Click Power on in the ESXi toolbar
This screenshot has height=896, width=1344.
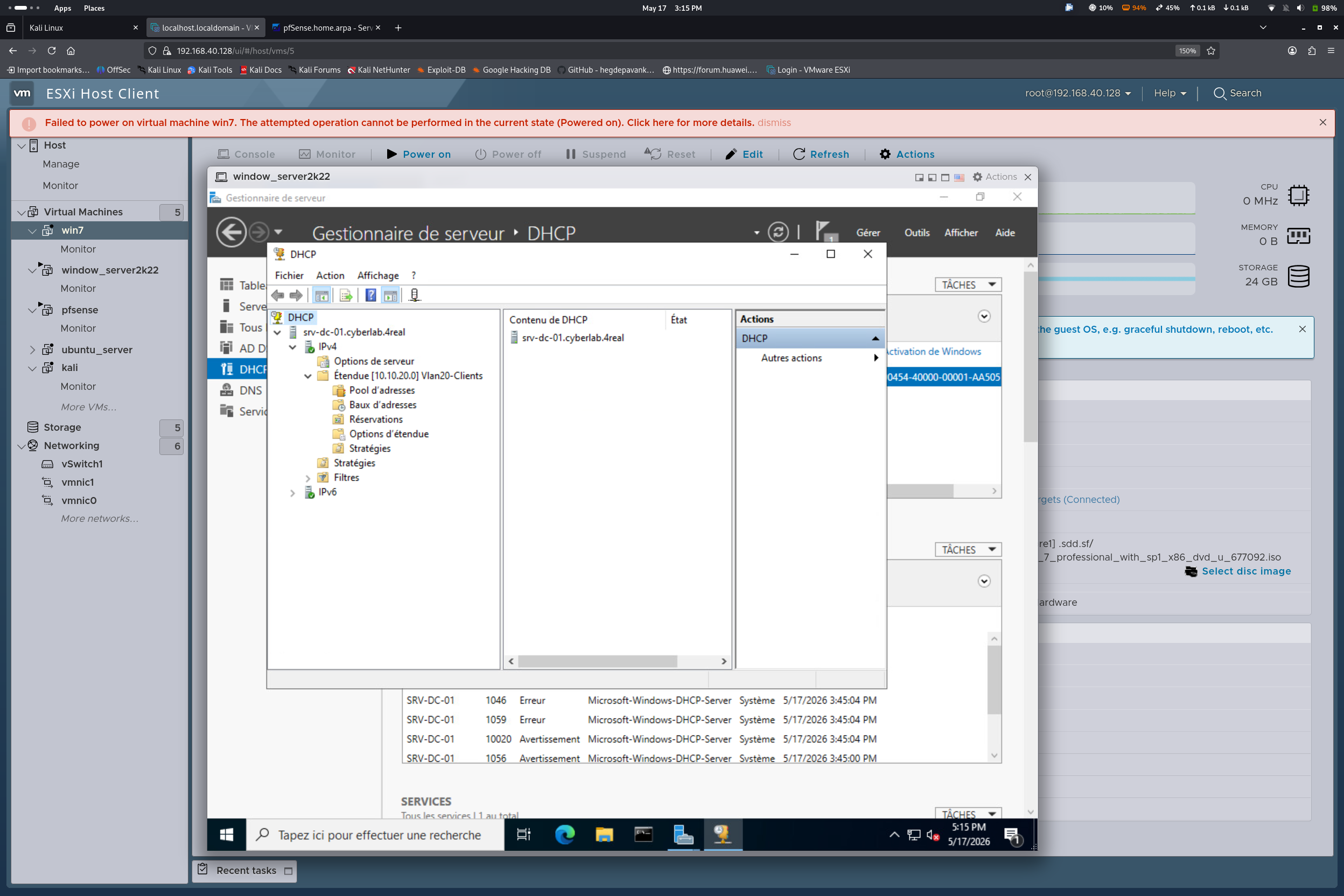click(x=418, y=155)
